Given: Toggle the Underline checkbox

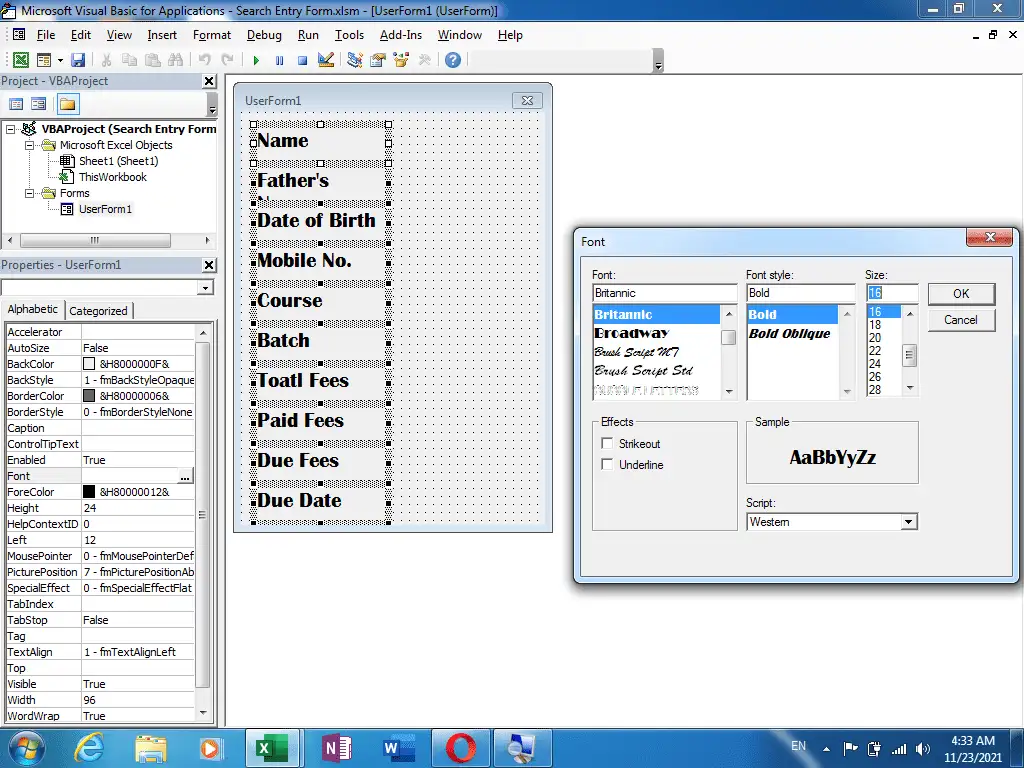Looking at the screenshot, I should (x=607, y=464).
